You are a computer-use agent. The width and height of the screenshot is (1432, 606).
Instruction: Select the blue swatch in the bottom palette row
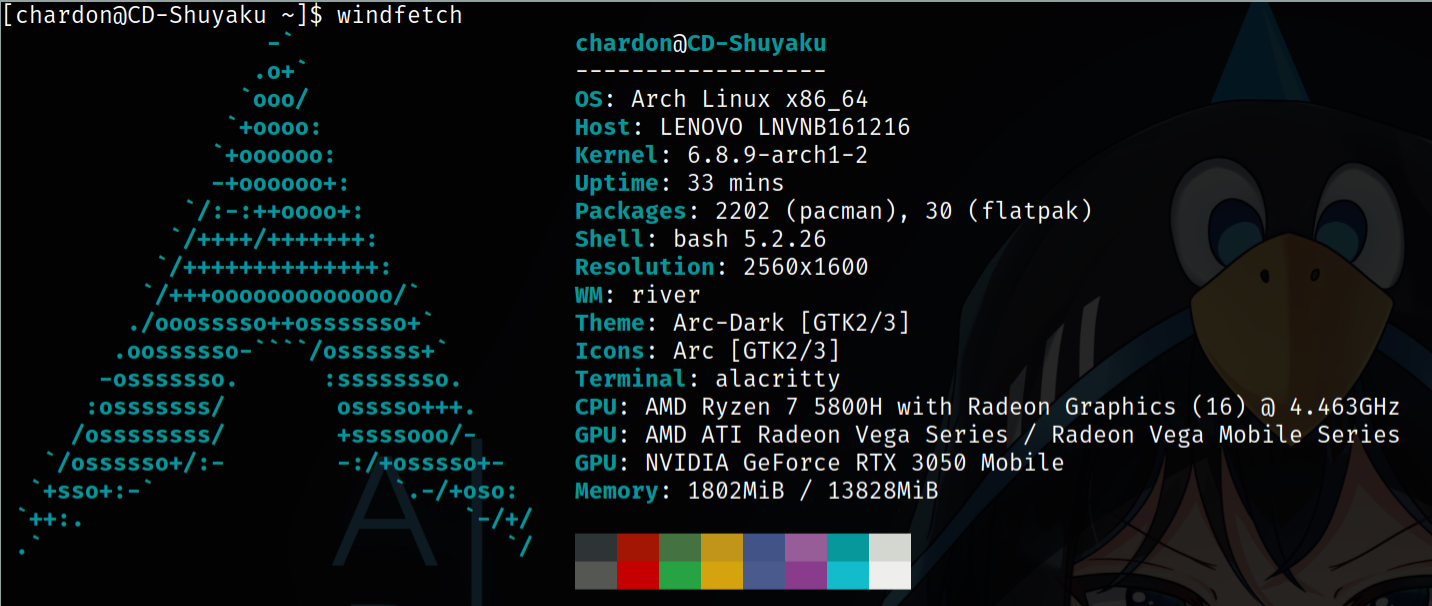tap(764, 575)
